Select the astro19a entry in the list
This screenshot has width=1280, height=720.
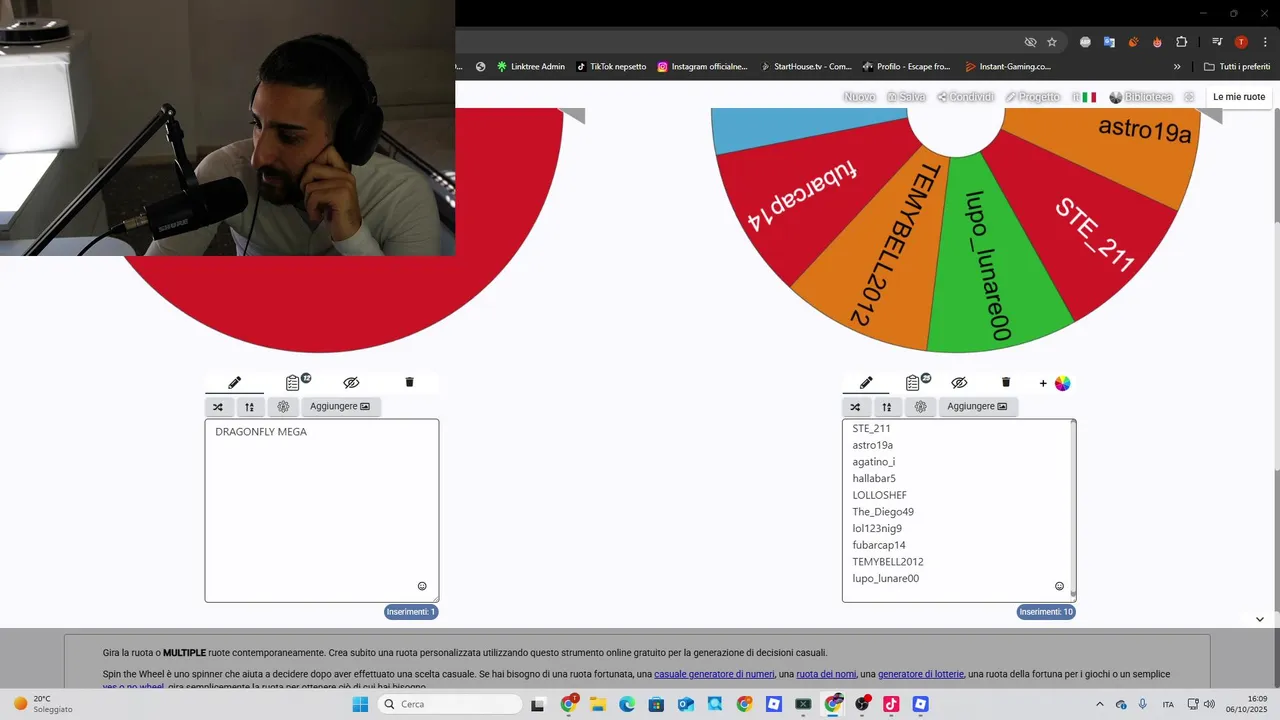pos(872,445)
